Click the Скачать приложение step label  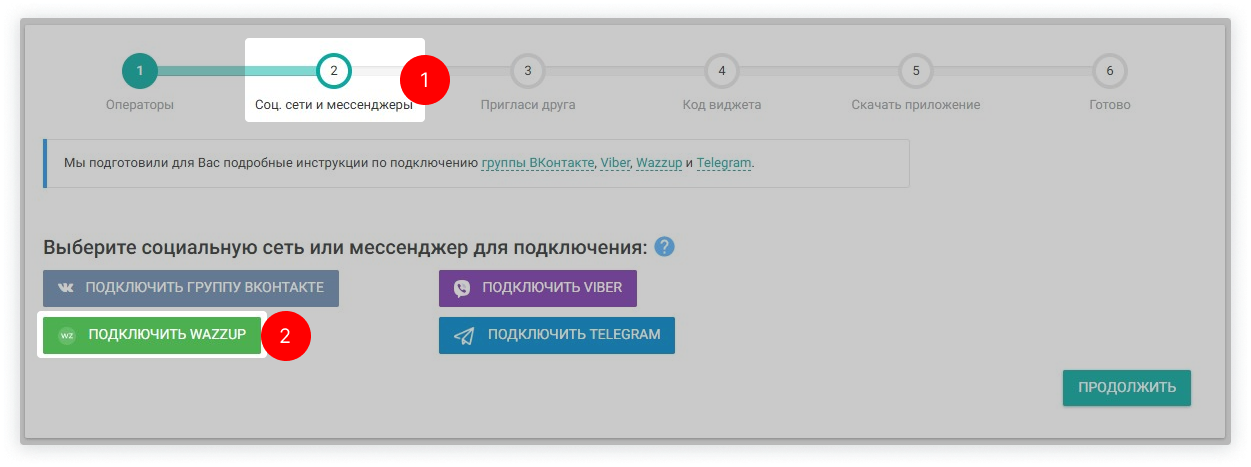coord(915,105)
